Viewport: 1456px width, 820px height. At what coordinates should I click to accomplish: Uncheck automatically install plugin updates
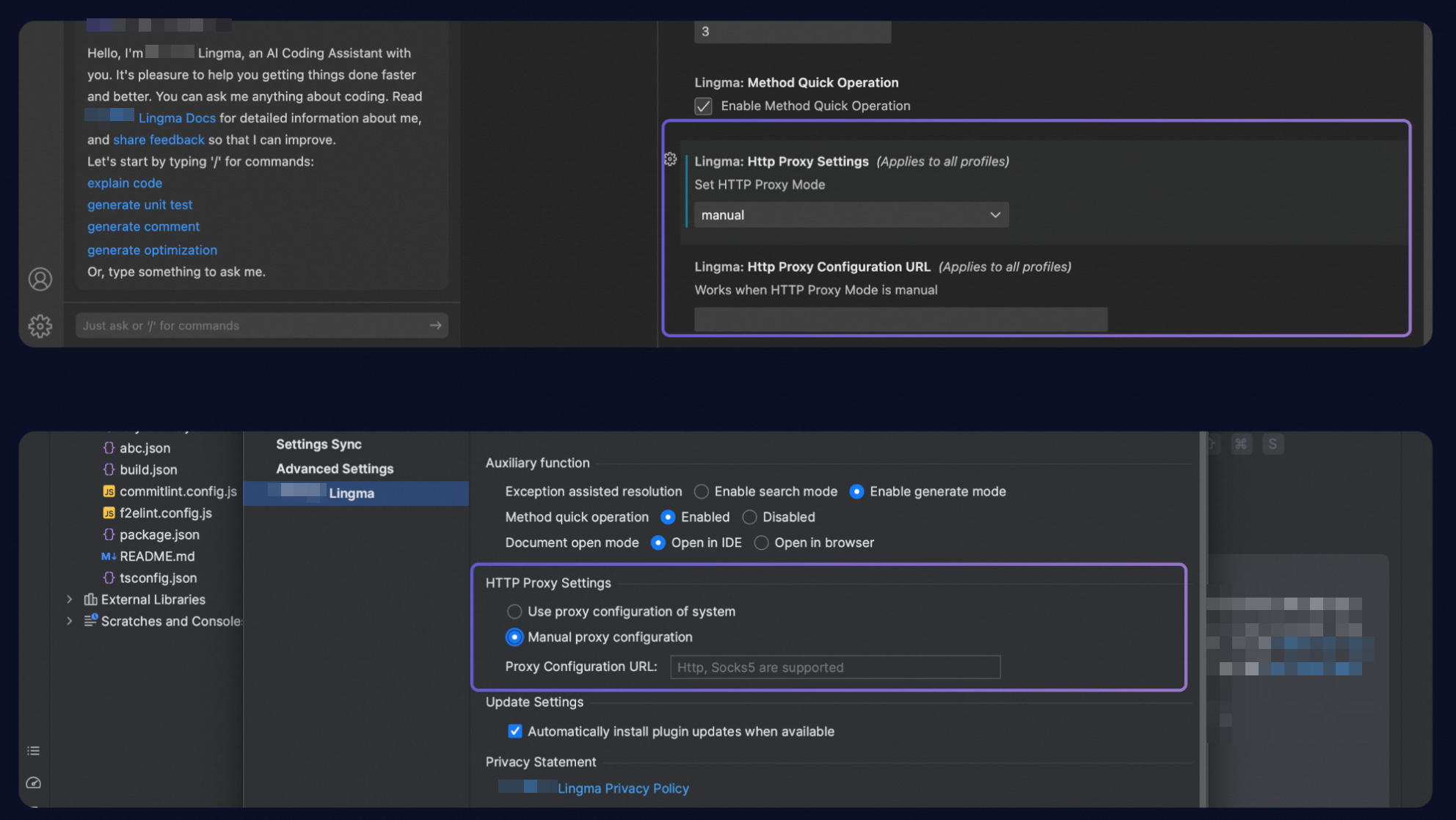(515, 731)
